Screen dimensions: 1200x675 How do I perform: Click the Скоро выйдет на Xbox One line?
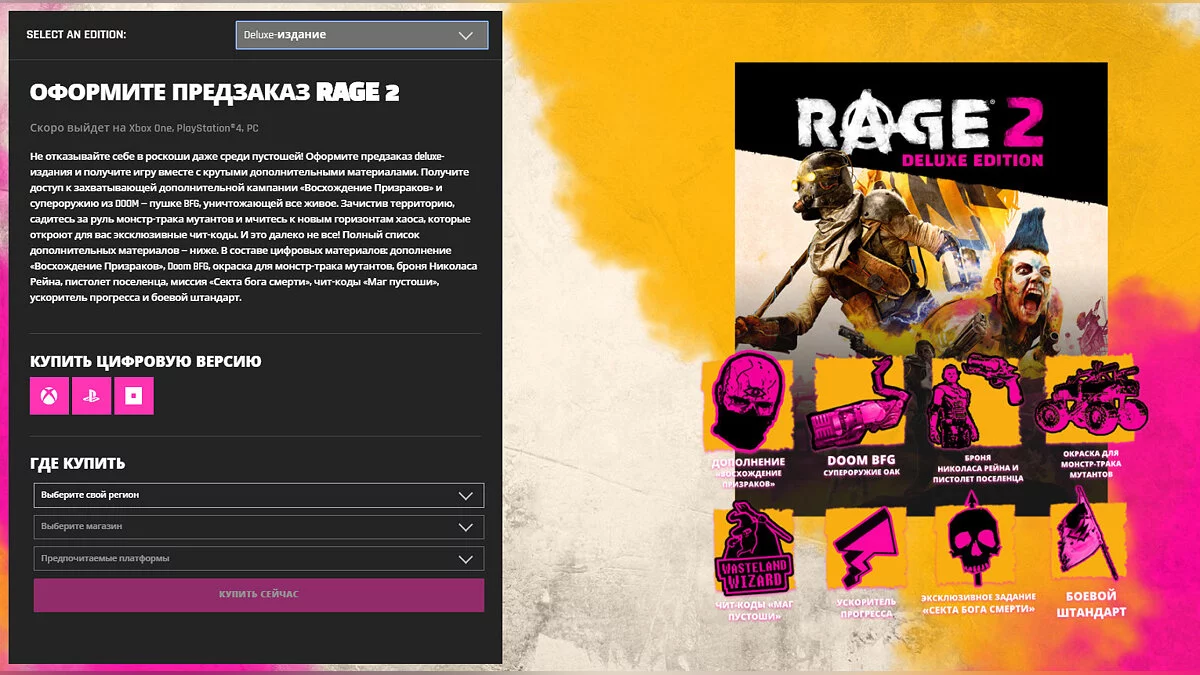click(x=145, y=128)
